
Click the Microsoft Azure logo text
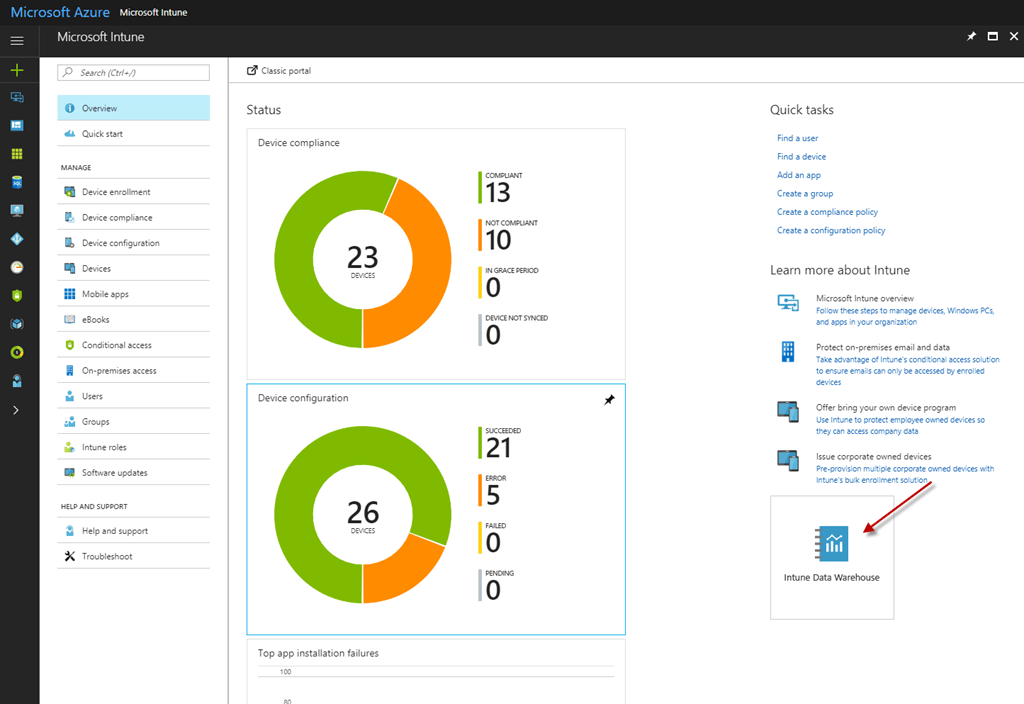(60, 12)
